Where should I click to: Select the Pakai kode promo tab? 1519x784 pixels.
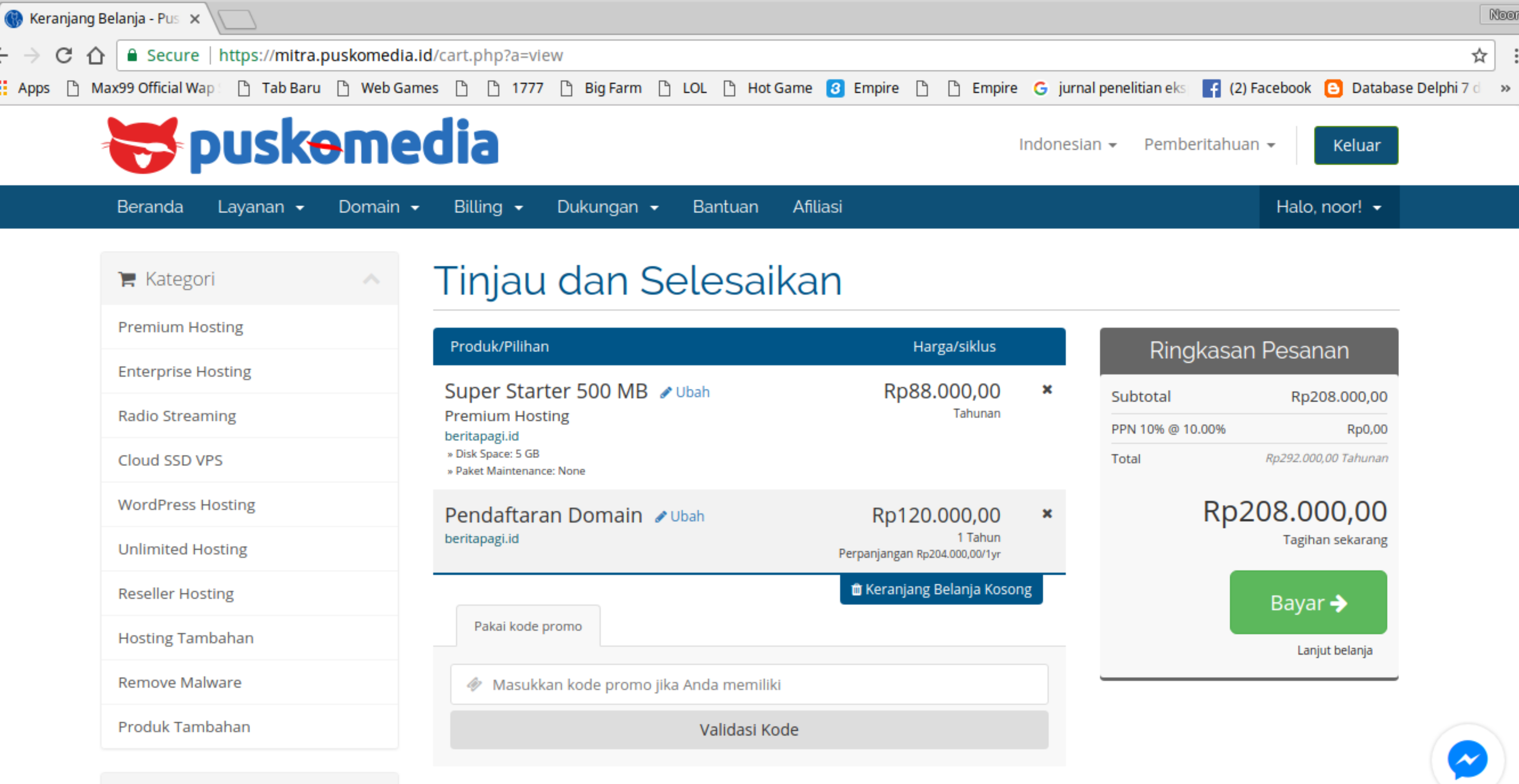[x=528, y=625]
